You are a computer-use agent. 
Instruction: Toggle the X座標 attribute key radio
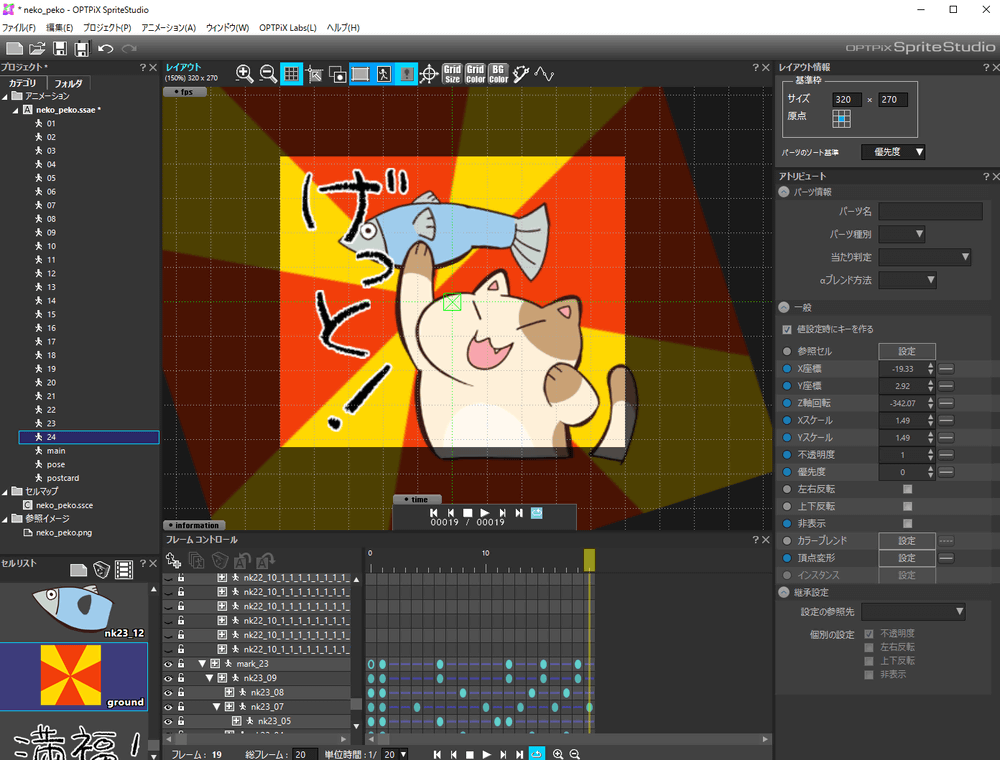click(x=786, y=369)
